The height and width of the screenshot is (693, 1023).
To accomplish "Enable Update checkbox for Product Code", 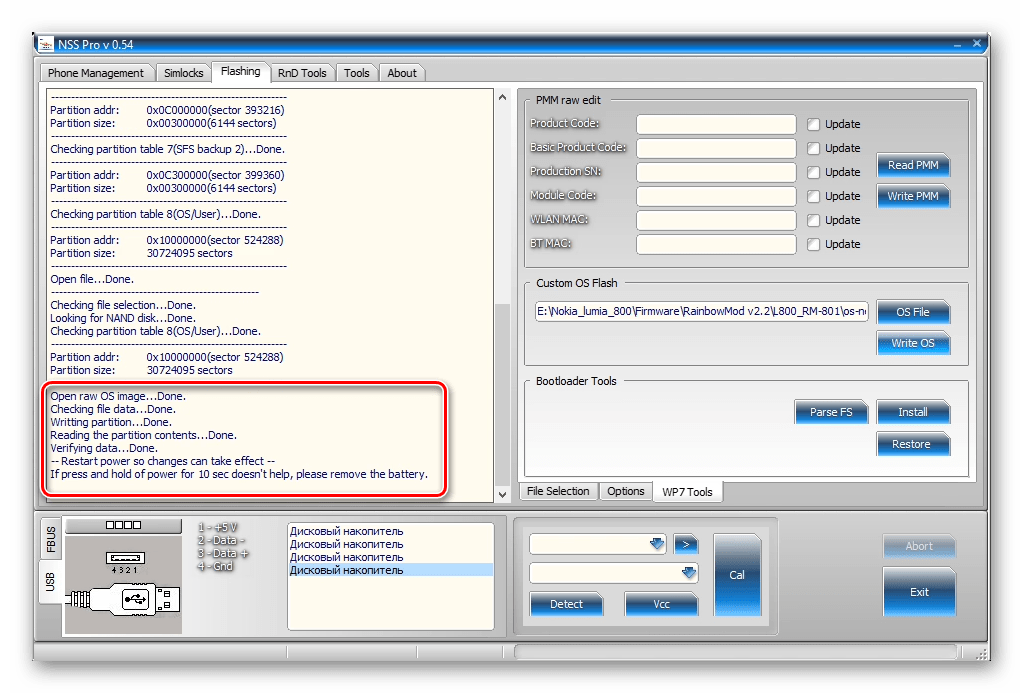I will [813, 124].
